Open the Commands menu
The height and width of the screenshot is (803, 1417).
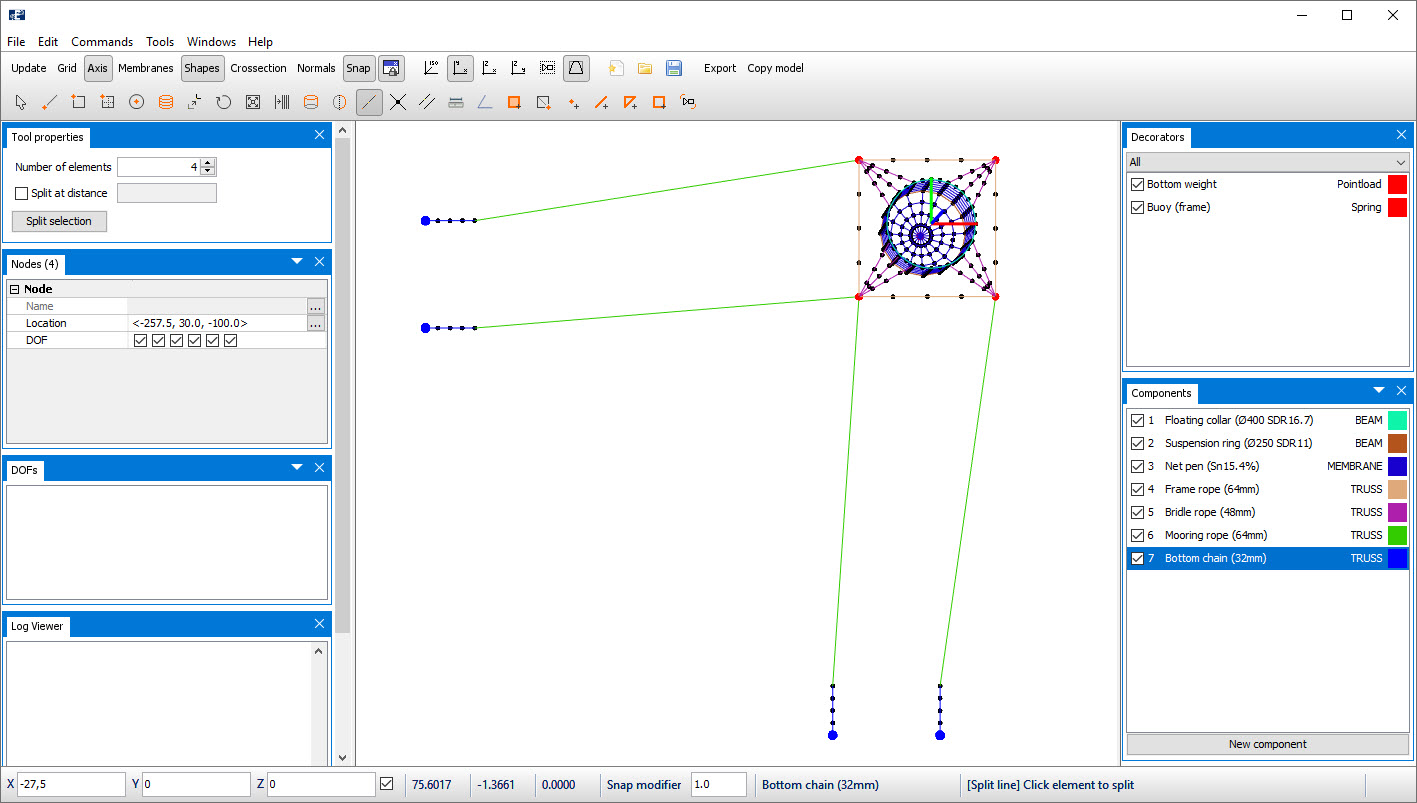click(x=102, y=42)
